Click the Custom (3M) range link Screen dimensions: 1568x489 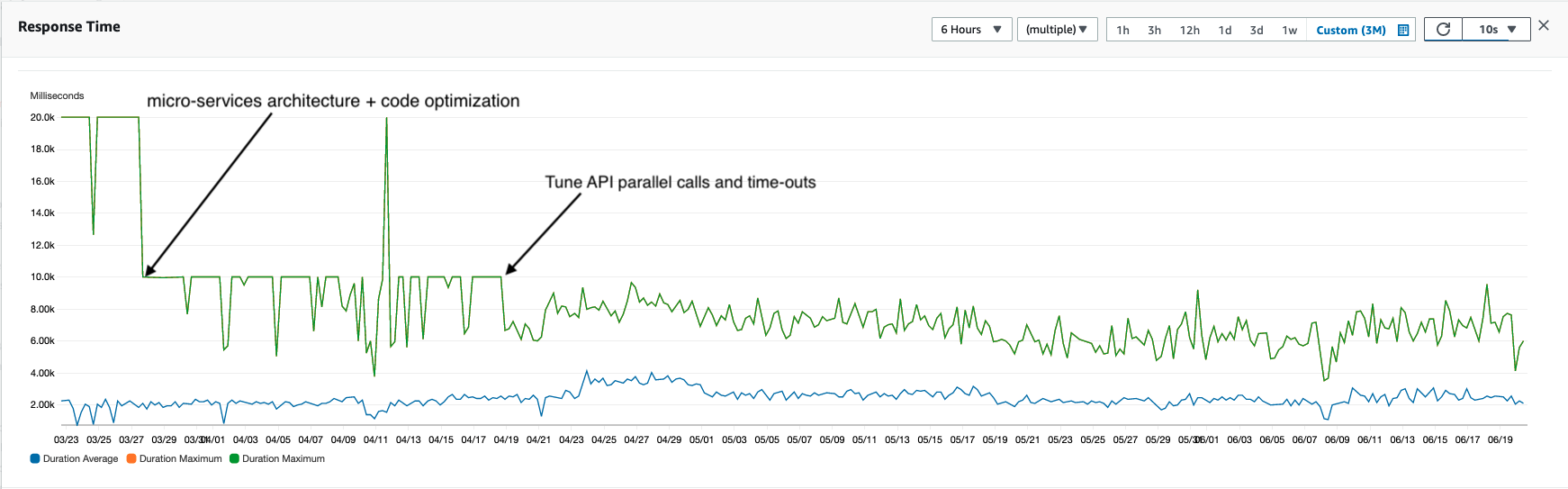pyautogui.click(x=1351, y=30)
